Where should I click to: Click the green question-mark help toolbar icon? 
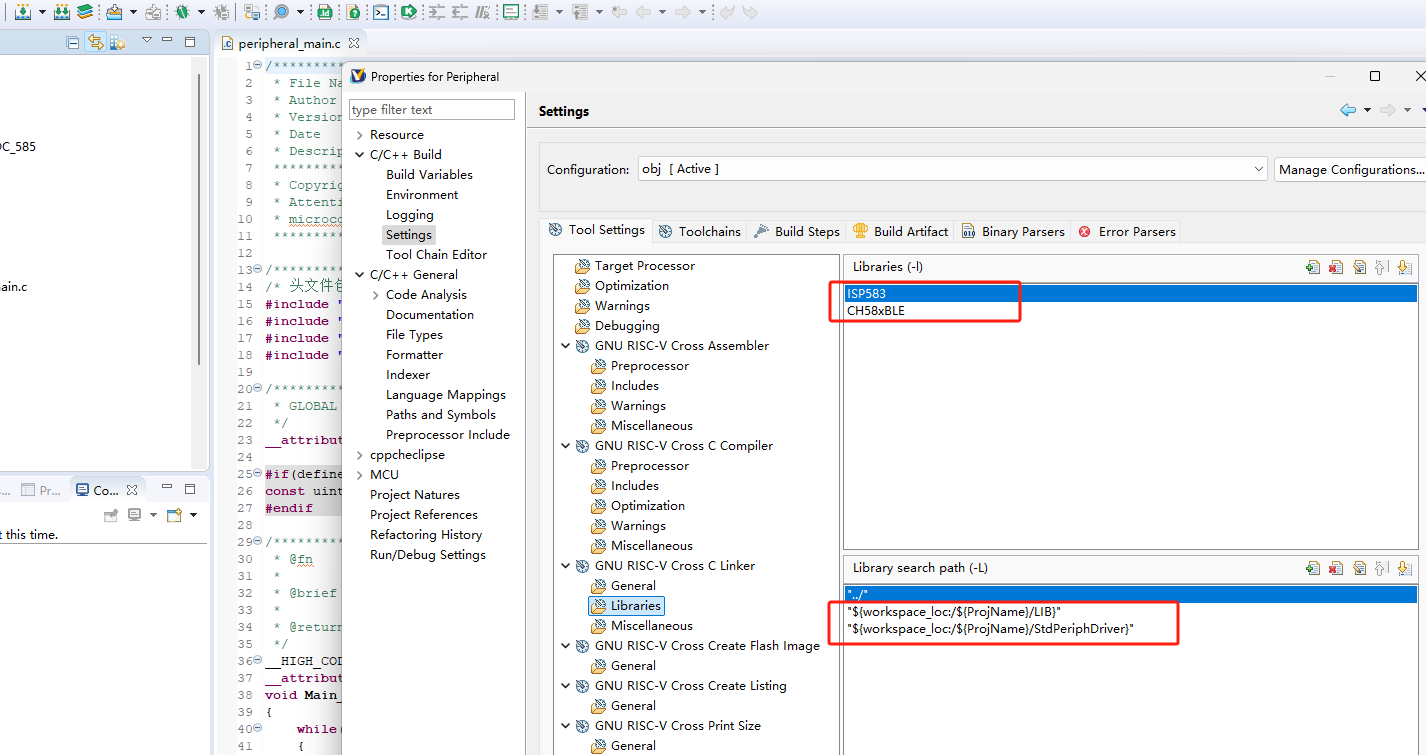353,12
